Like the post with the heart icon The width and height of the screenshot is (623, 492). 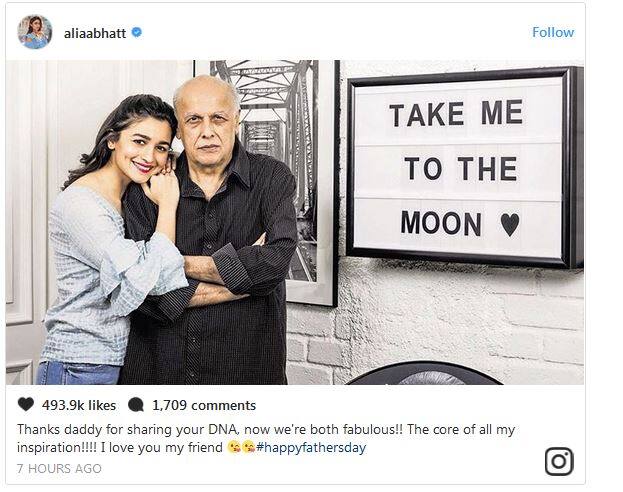point(26,405)
